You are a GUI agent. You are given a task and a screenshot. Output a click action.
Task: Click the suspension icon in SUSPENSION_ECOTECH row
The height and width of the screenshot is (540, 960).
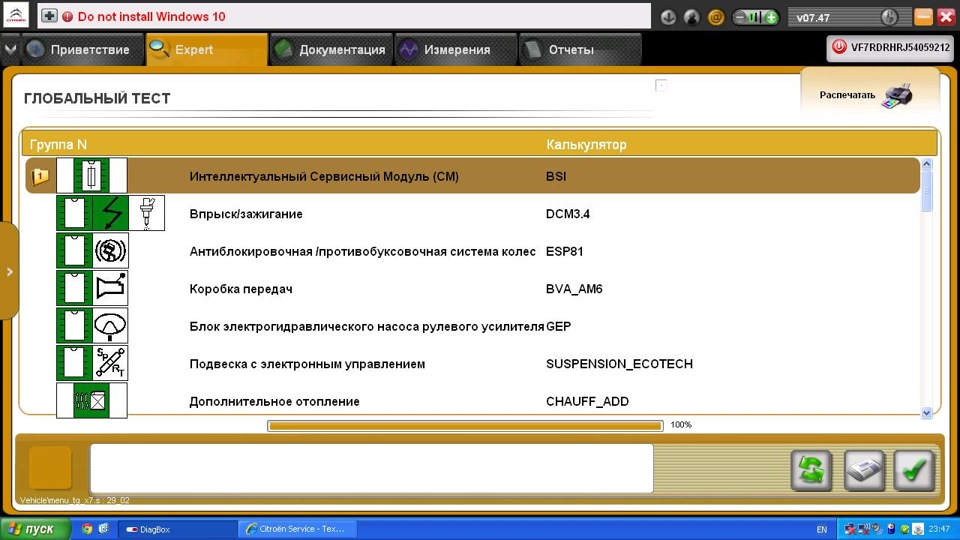[x=110, y=363]
